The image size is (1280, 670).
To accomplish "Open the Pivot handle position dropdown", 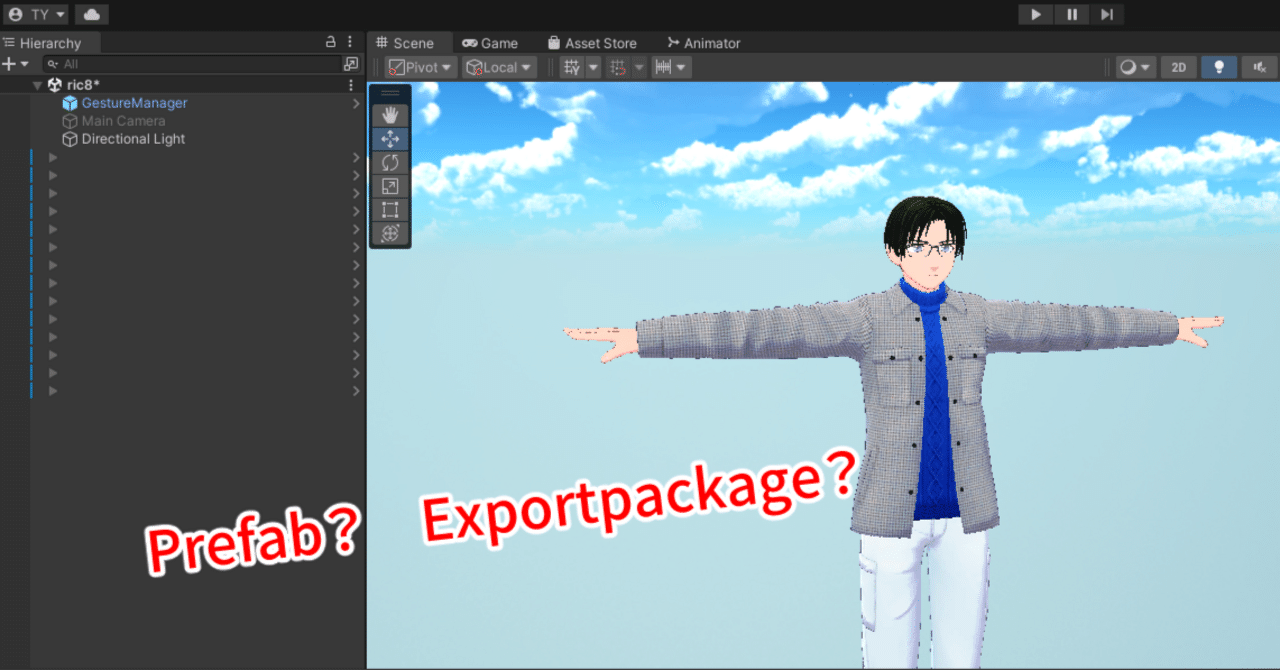I will coord(418,67).
